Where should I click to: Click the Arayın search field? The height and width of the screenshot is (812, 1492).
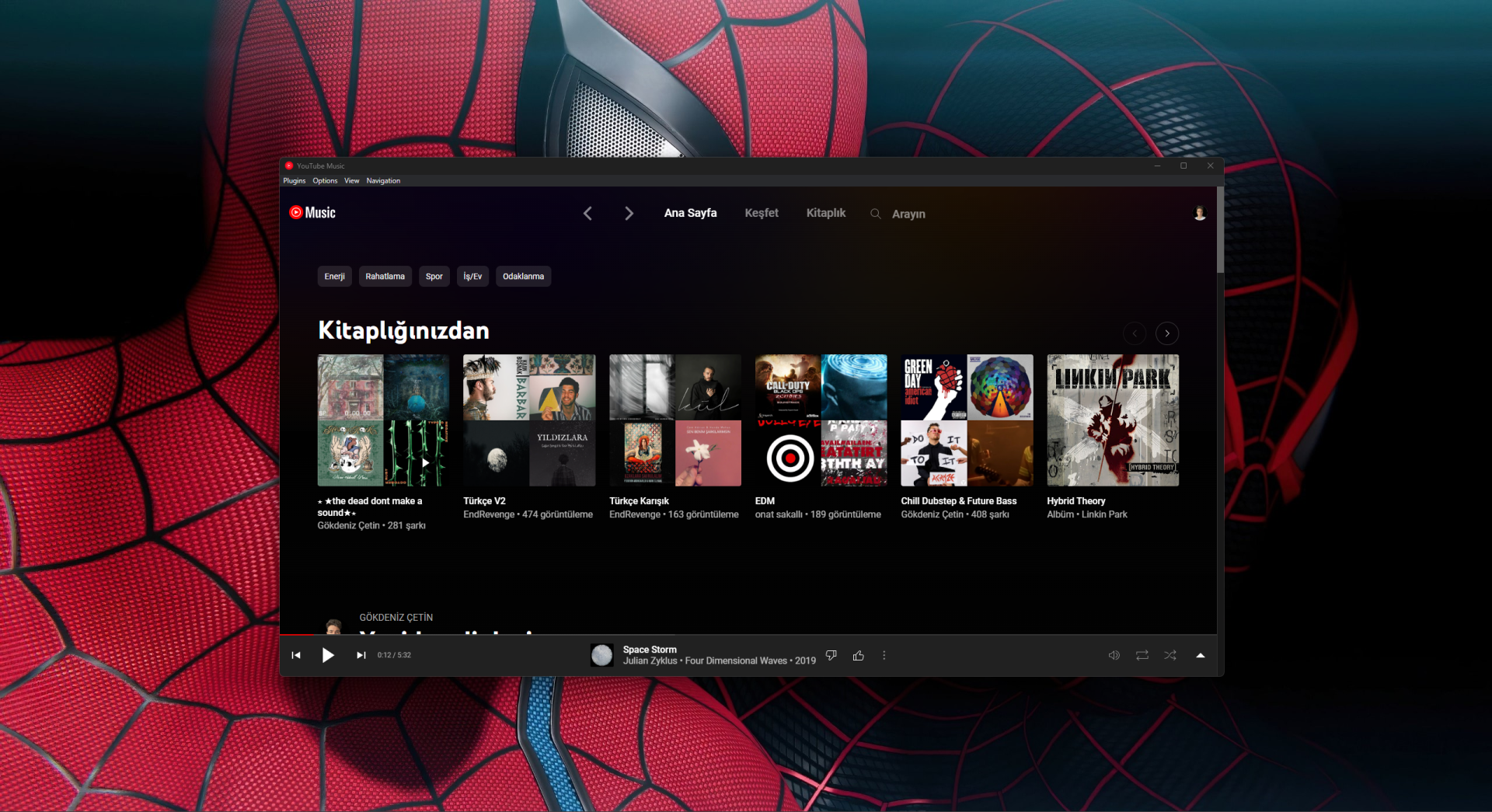click(908, 214)
